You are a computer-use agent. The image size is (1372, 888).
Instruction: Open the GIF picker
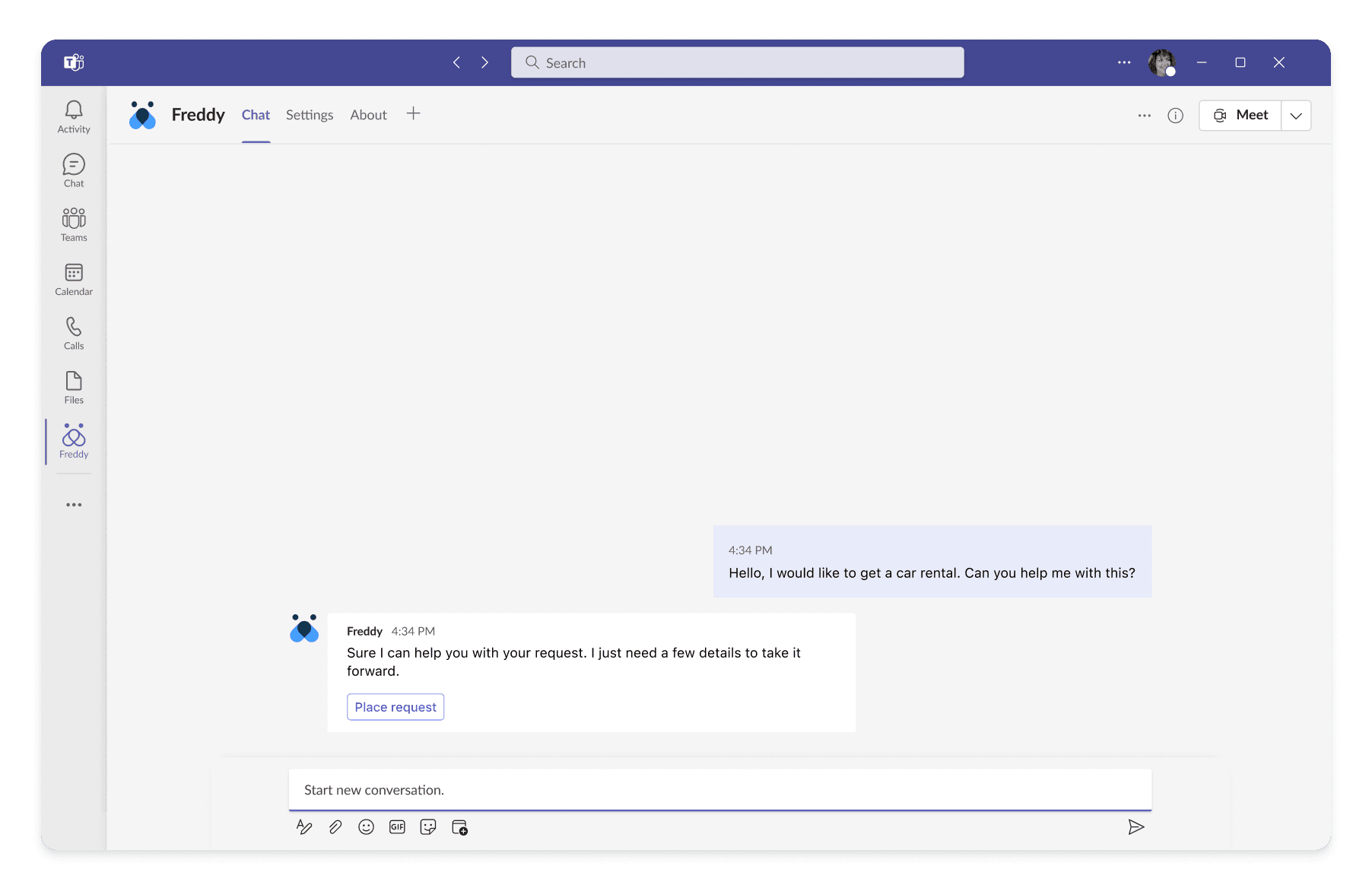397,827
